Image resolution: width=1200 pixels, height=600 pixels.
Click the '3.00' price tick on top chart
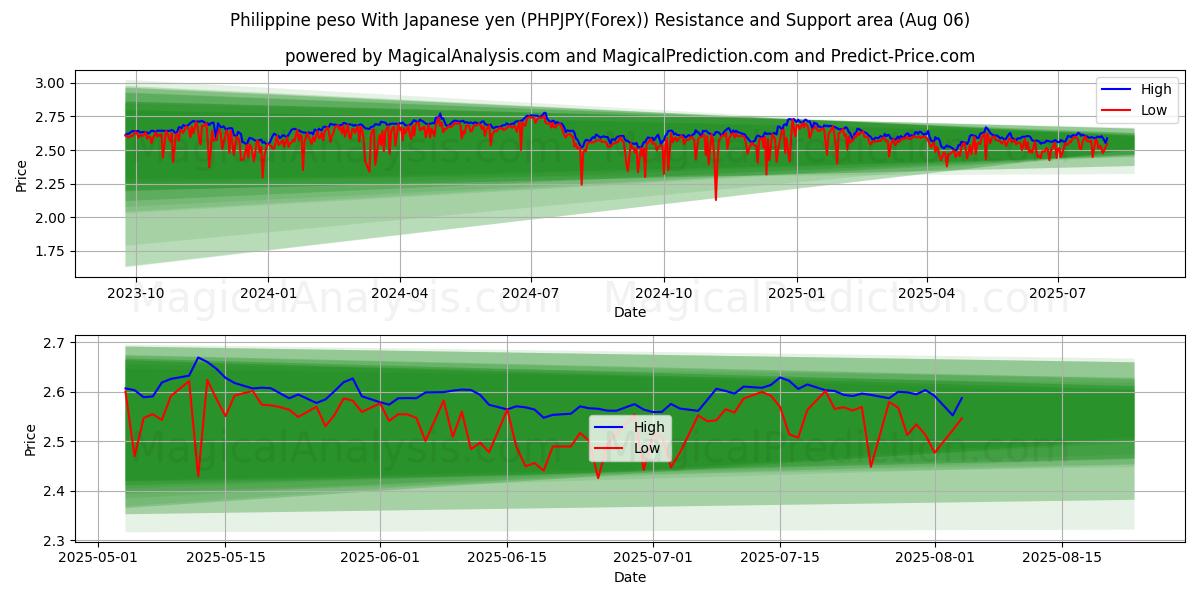tap(50, 83)
